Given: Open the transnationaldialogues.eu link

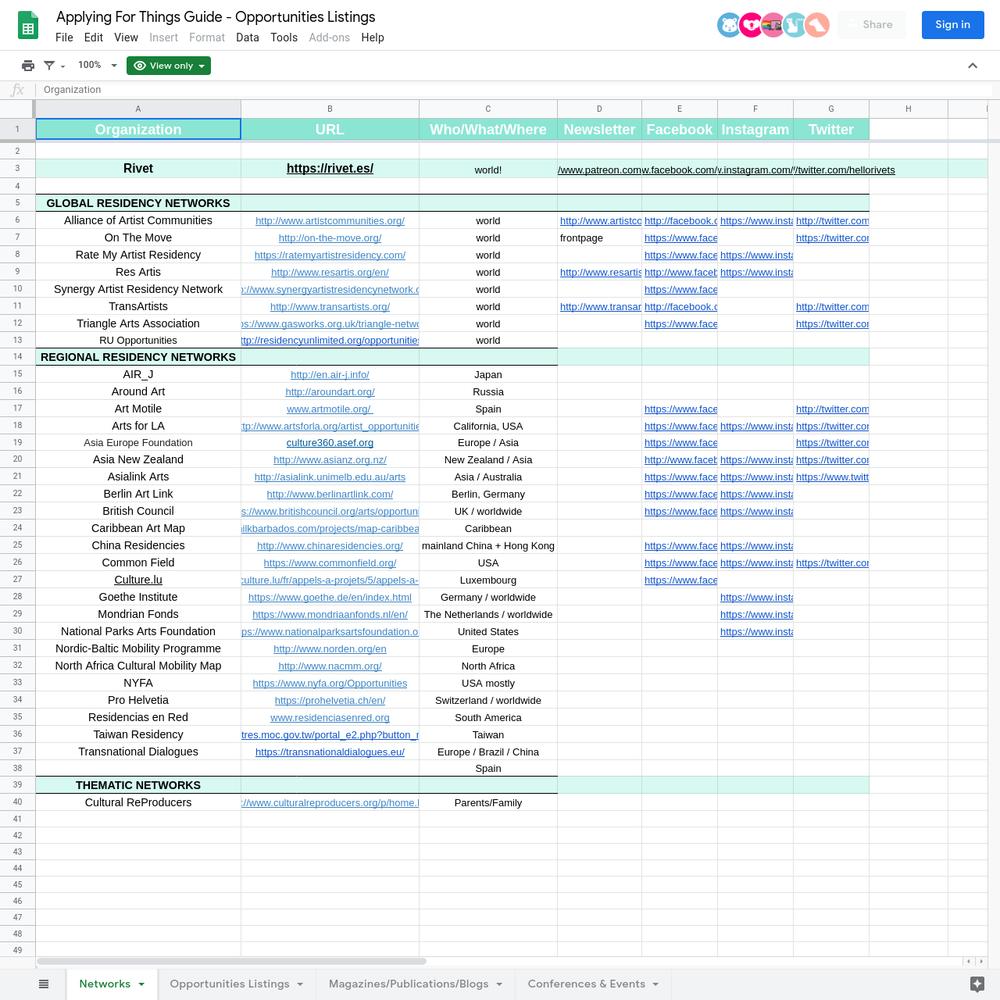Looking at the screenshot, I should point(330,752).
